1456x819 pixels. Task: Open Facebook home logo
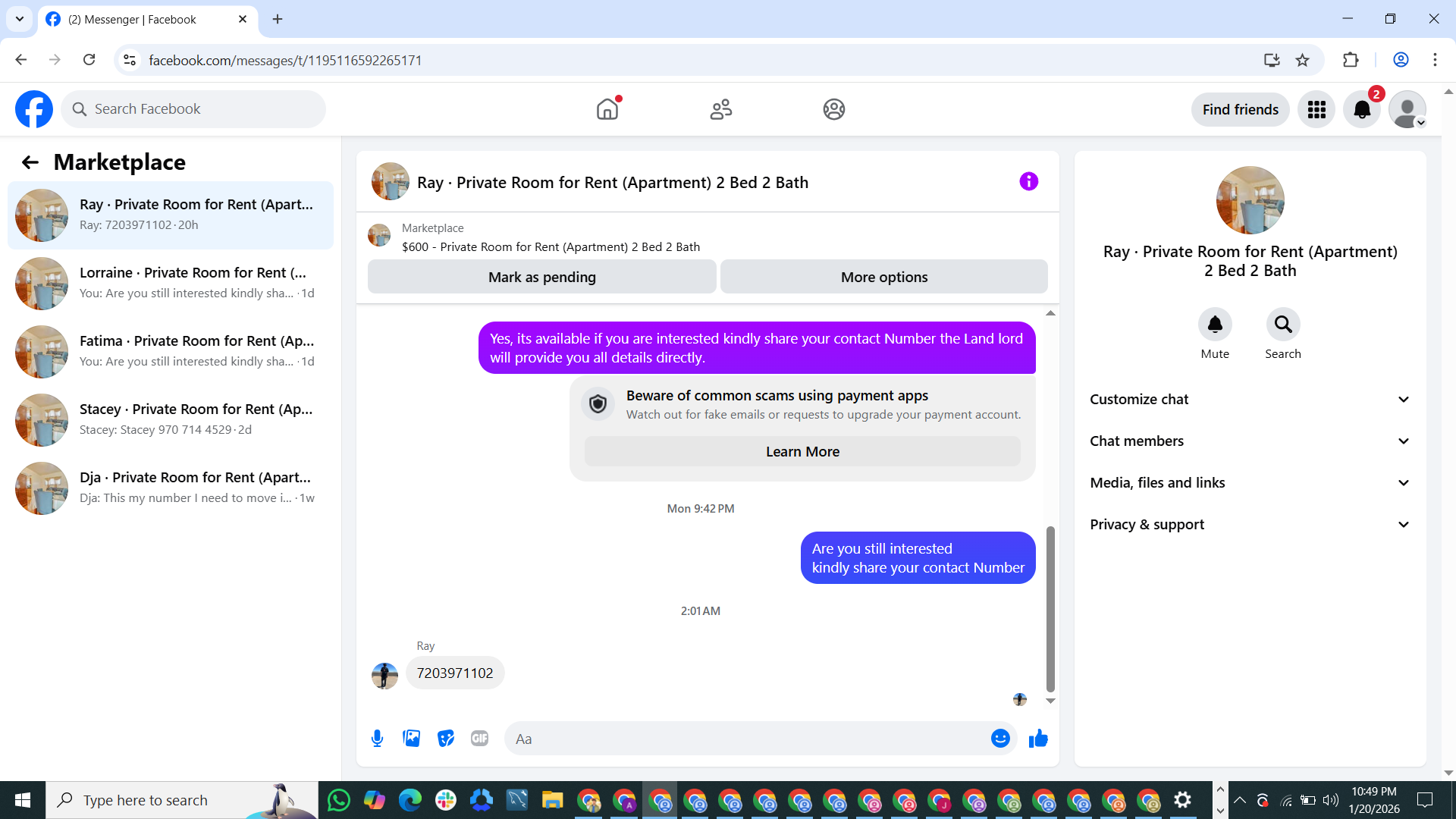pyautogui.click(x=34, y=109)
